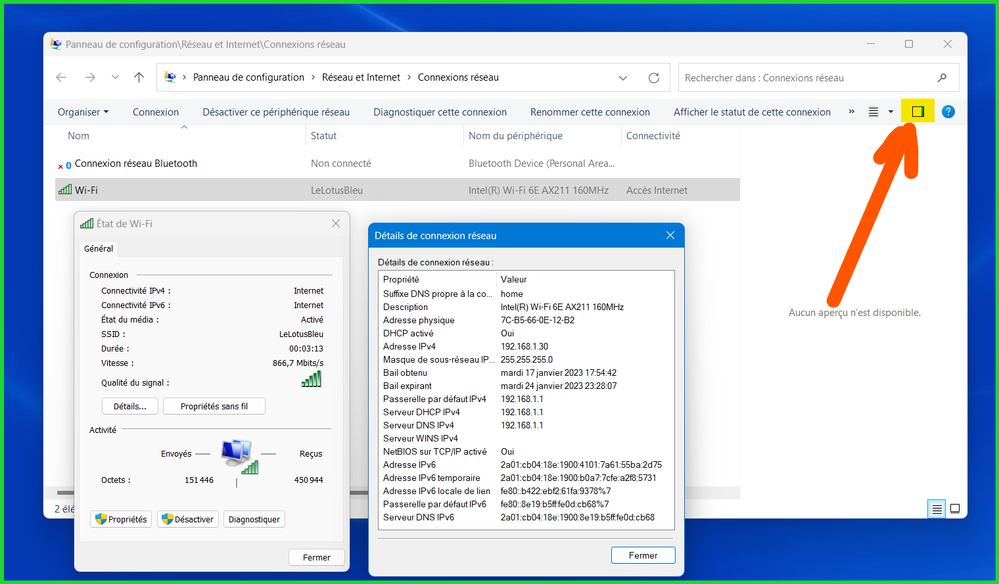
Task: Toggle the highlighted preview pane button
Action: point(917,112)
